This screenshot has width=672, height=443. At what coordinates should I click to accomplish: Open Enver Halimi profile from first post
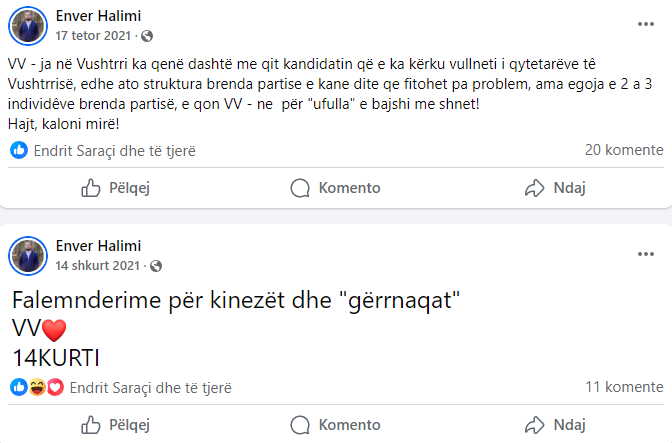point(98,15)
